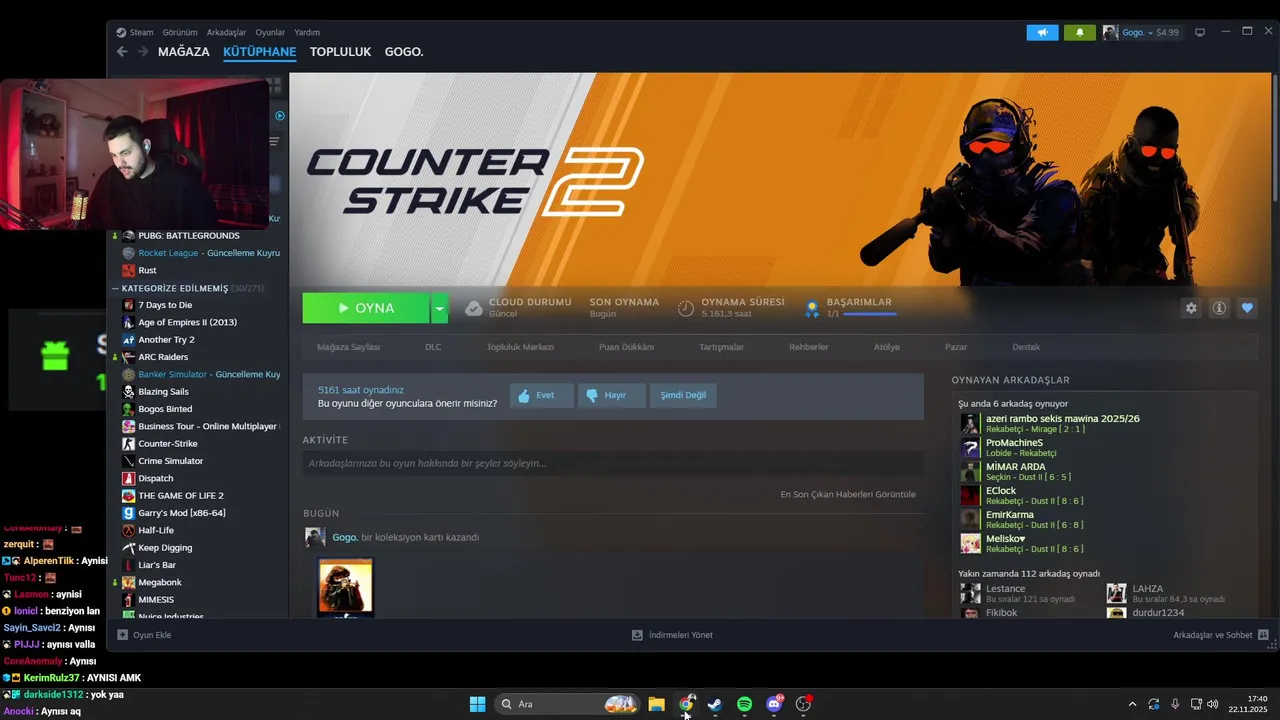Image resolution: width=1280 pixels, height=720 pixels.
Task: Open the Topluluk Merkezi tab
Action: tap(520, 347)
